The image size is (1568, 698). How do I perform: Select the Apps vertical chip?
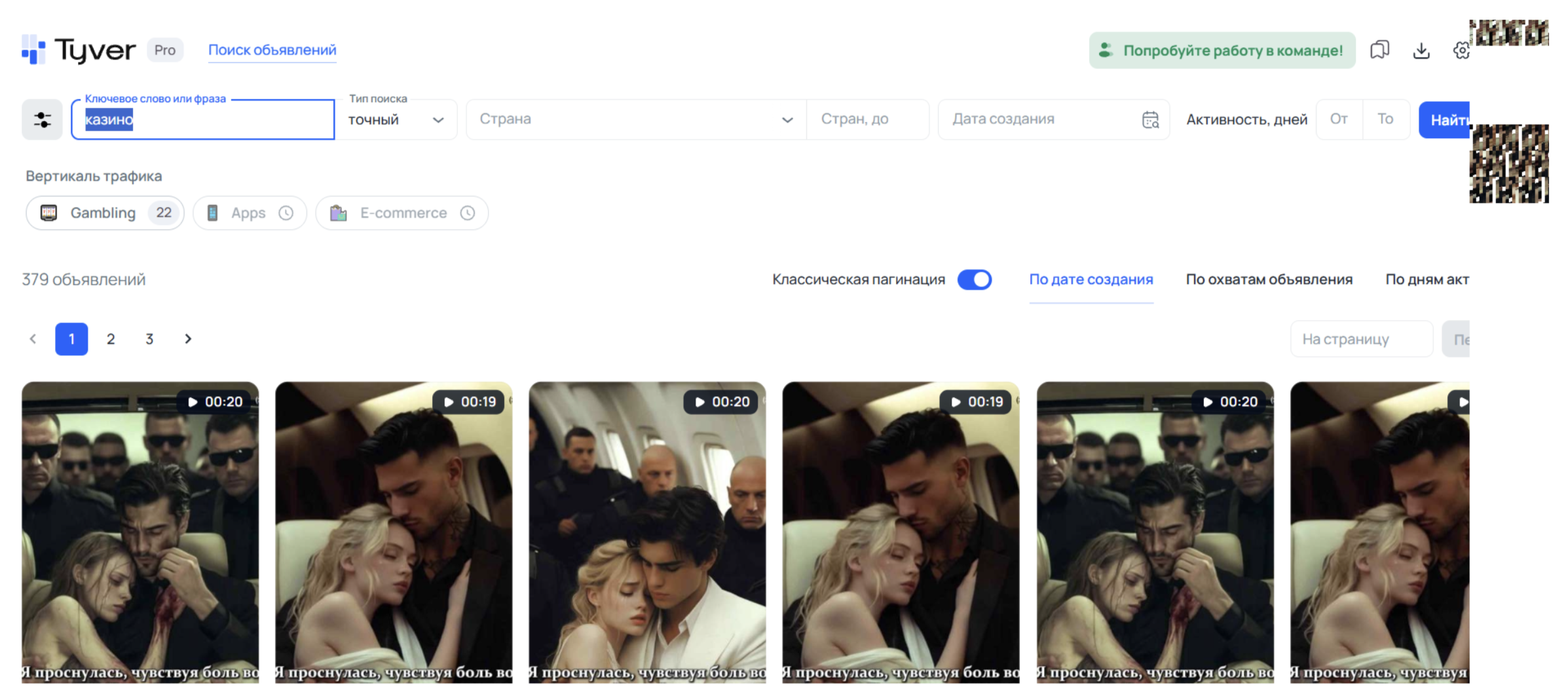pyautogui.click(x=250, y=213)
